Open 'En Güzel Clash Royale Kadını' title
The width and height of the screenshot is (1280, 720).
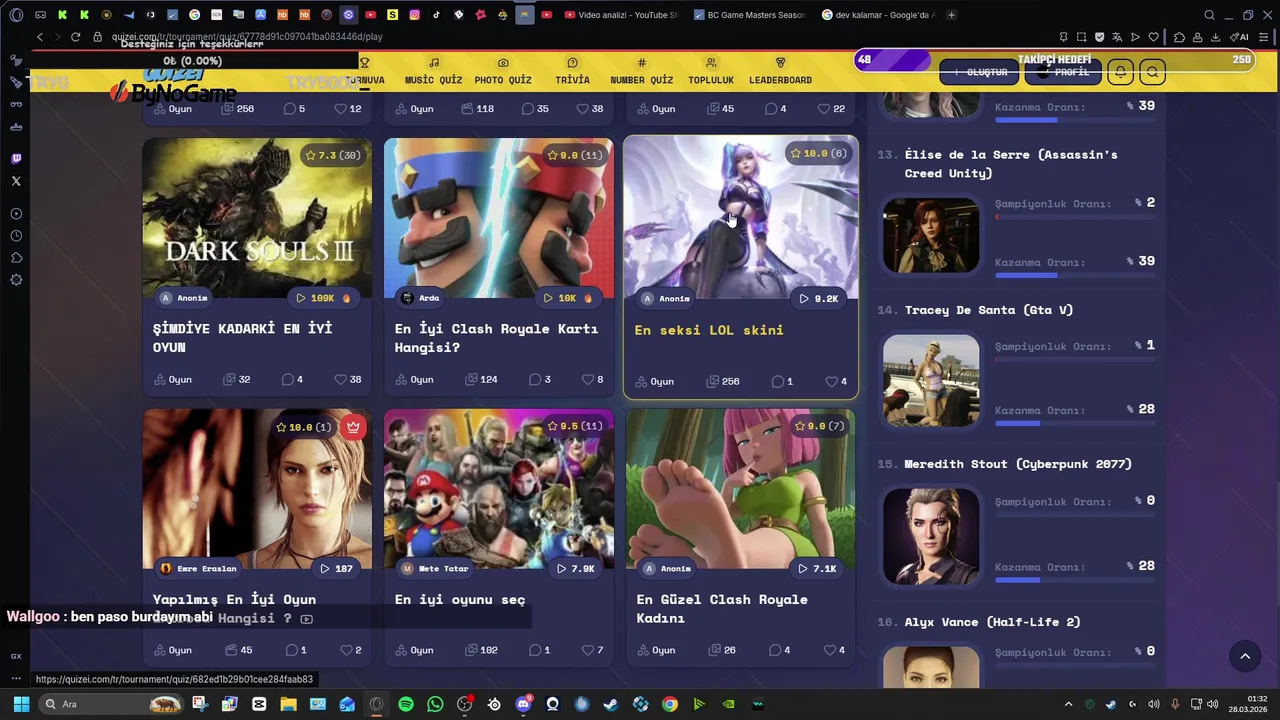(x=722, y=608)
